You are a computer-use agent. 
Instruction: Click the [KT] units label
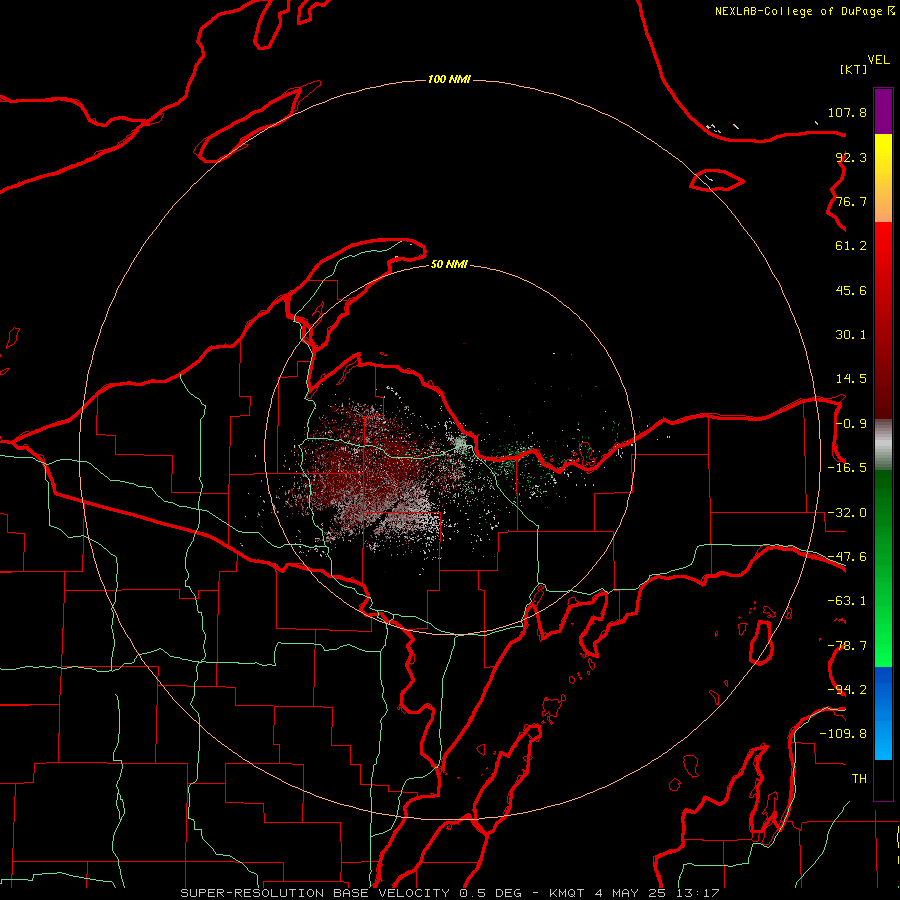point(854,69)
